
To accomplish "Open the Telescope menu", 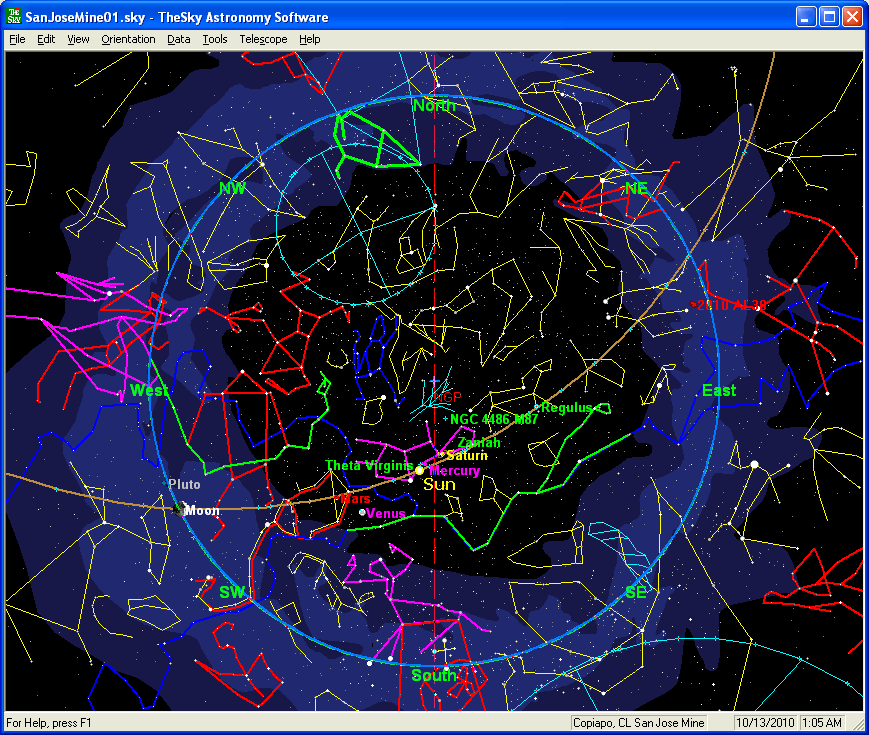I will [x=263, y=39].
